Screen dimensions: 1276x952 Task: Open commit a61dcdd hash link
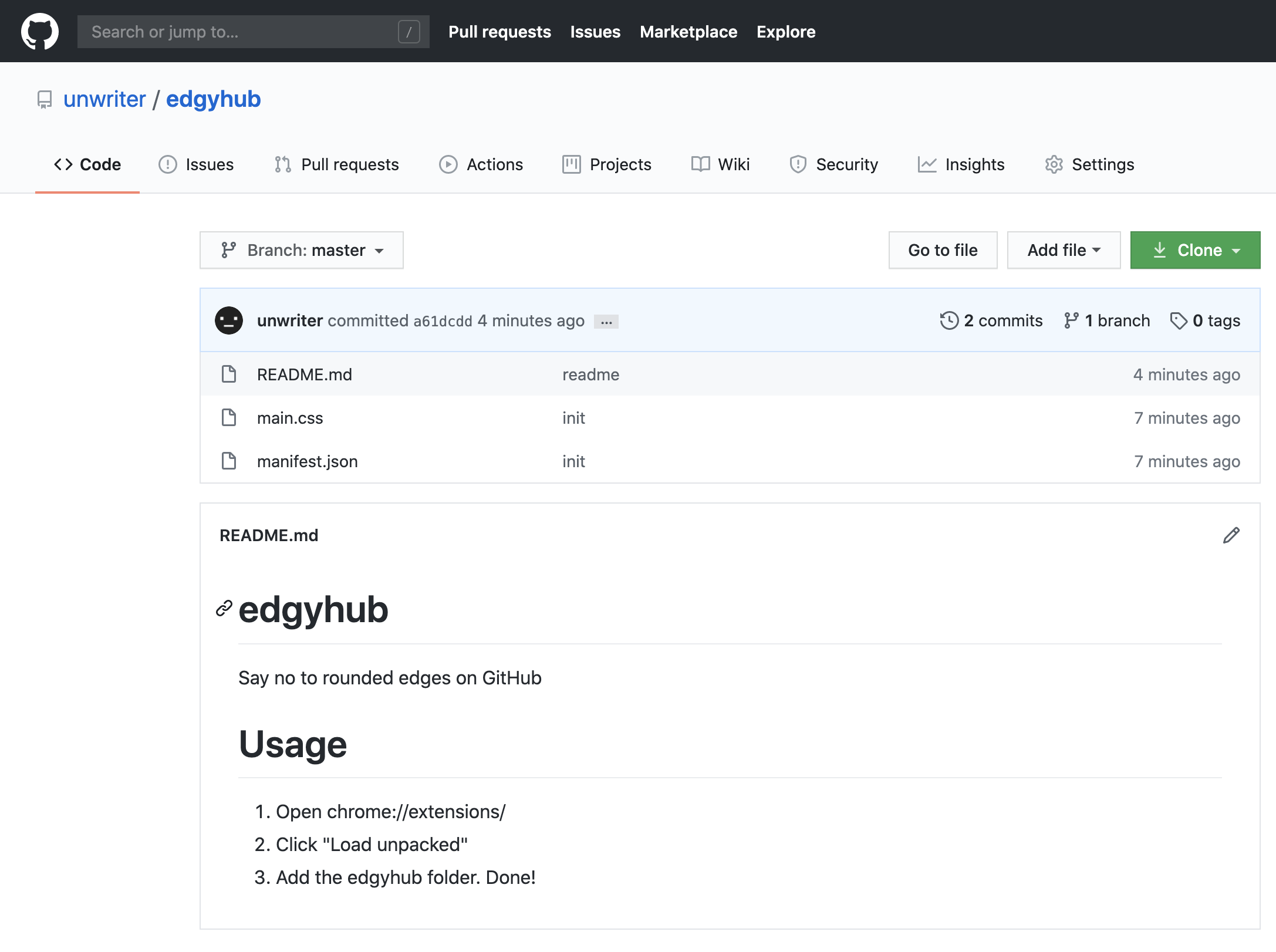443,321
